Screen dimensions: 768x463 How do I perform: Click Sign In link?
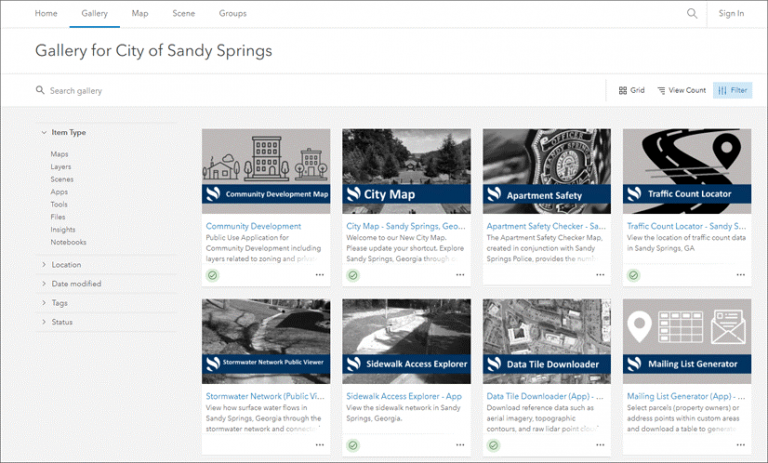click(731, 13)
